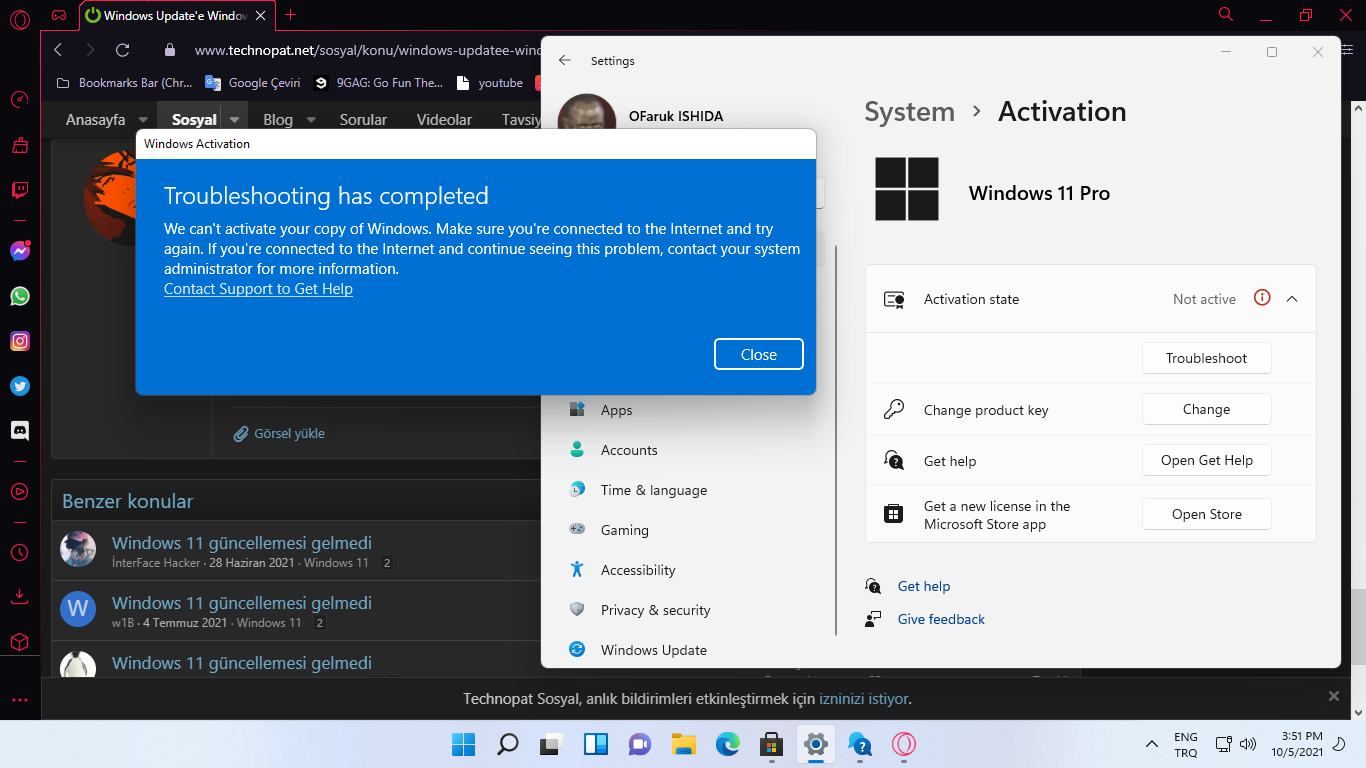Click the Opera address bar
Image resolution: width=1366 pixels, height=768 pixels.
coord(366,50)
